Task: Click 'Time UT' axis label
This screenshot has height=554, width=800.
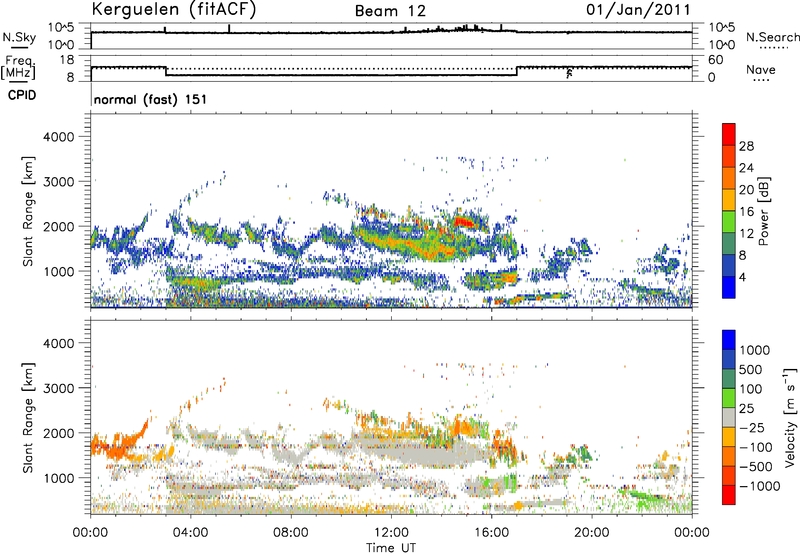Action: coord(391,548)
